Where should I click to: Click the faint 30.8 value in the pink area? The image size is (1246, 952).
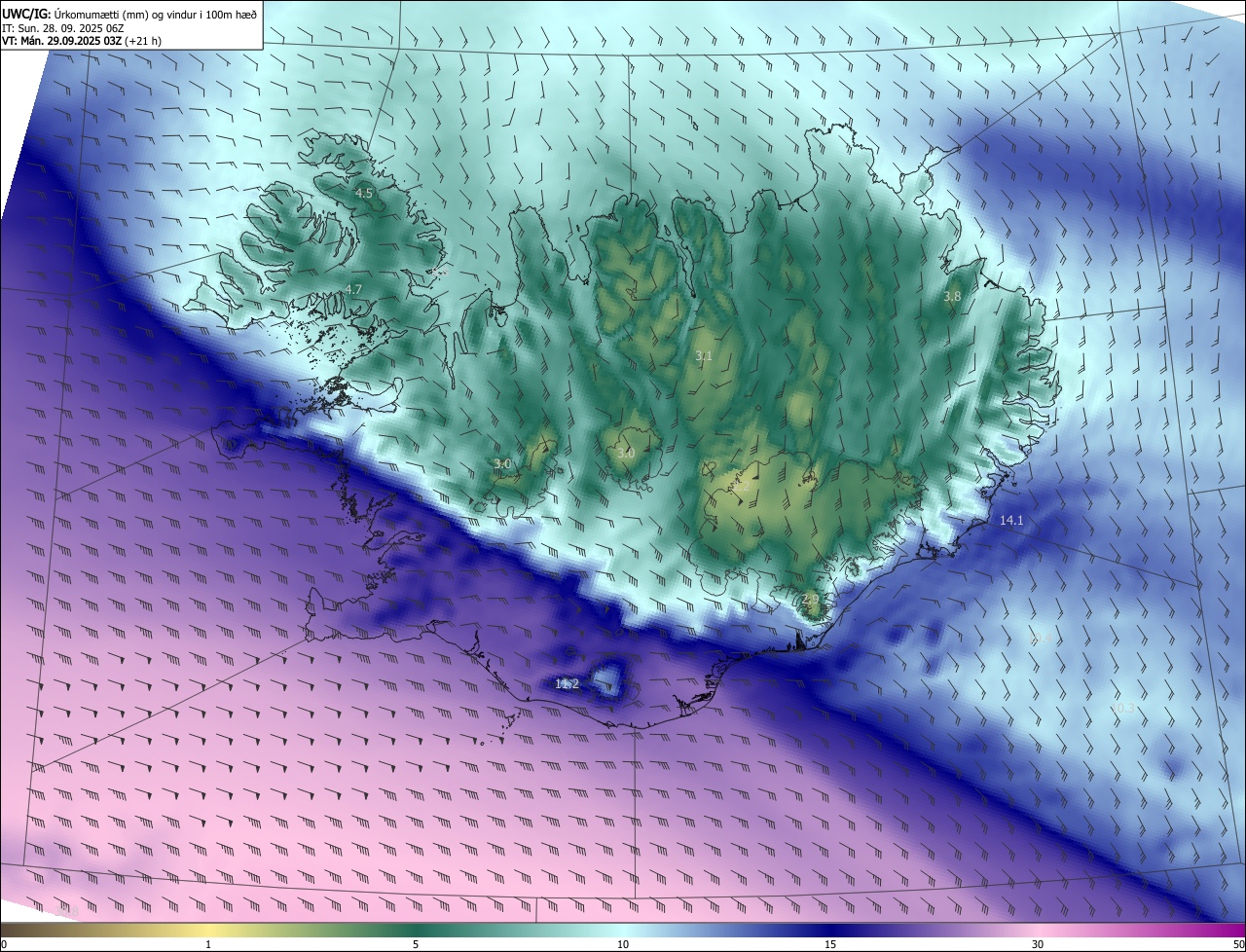coord(65,911)
